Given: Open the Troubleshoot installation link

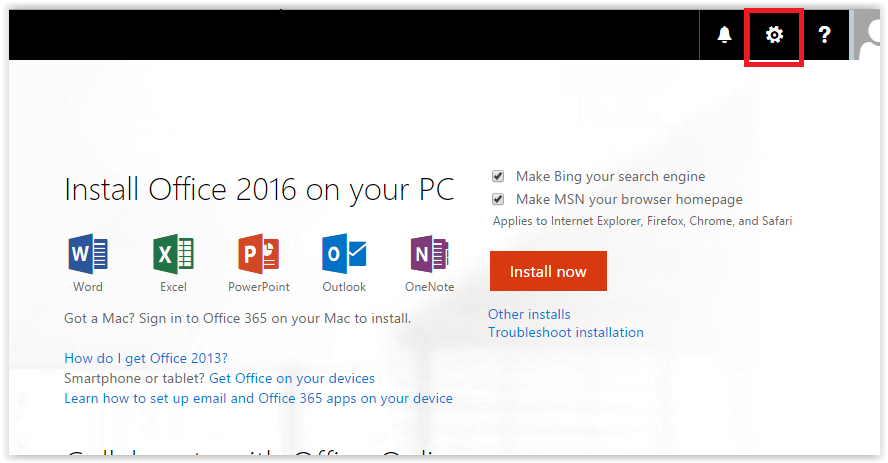Looking at the screenshot, I should pos(566,332).
